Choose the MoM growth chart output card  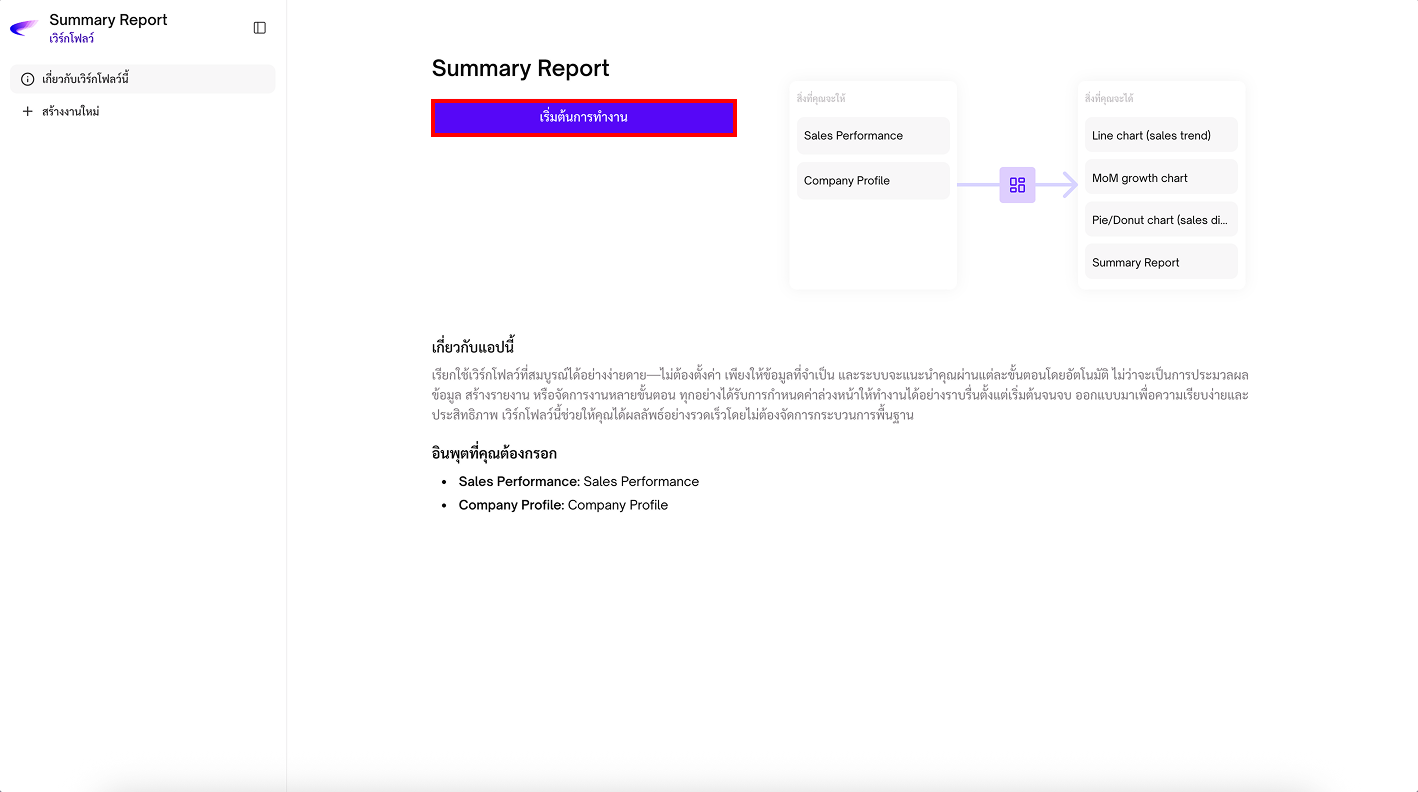pos(1160,178)
